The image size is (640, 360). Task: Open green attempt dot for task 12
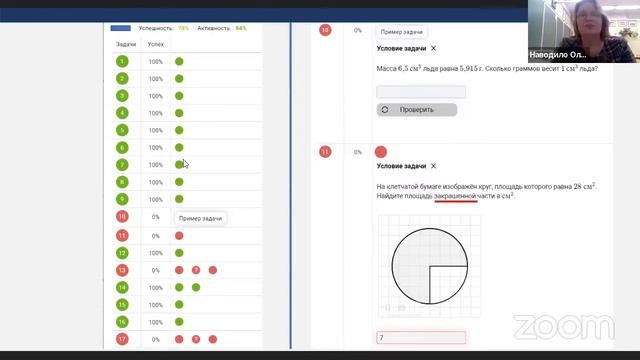click(x=179, y=253)
